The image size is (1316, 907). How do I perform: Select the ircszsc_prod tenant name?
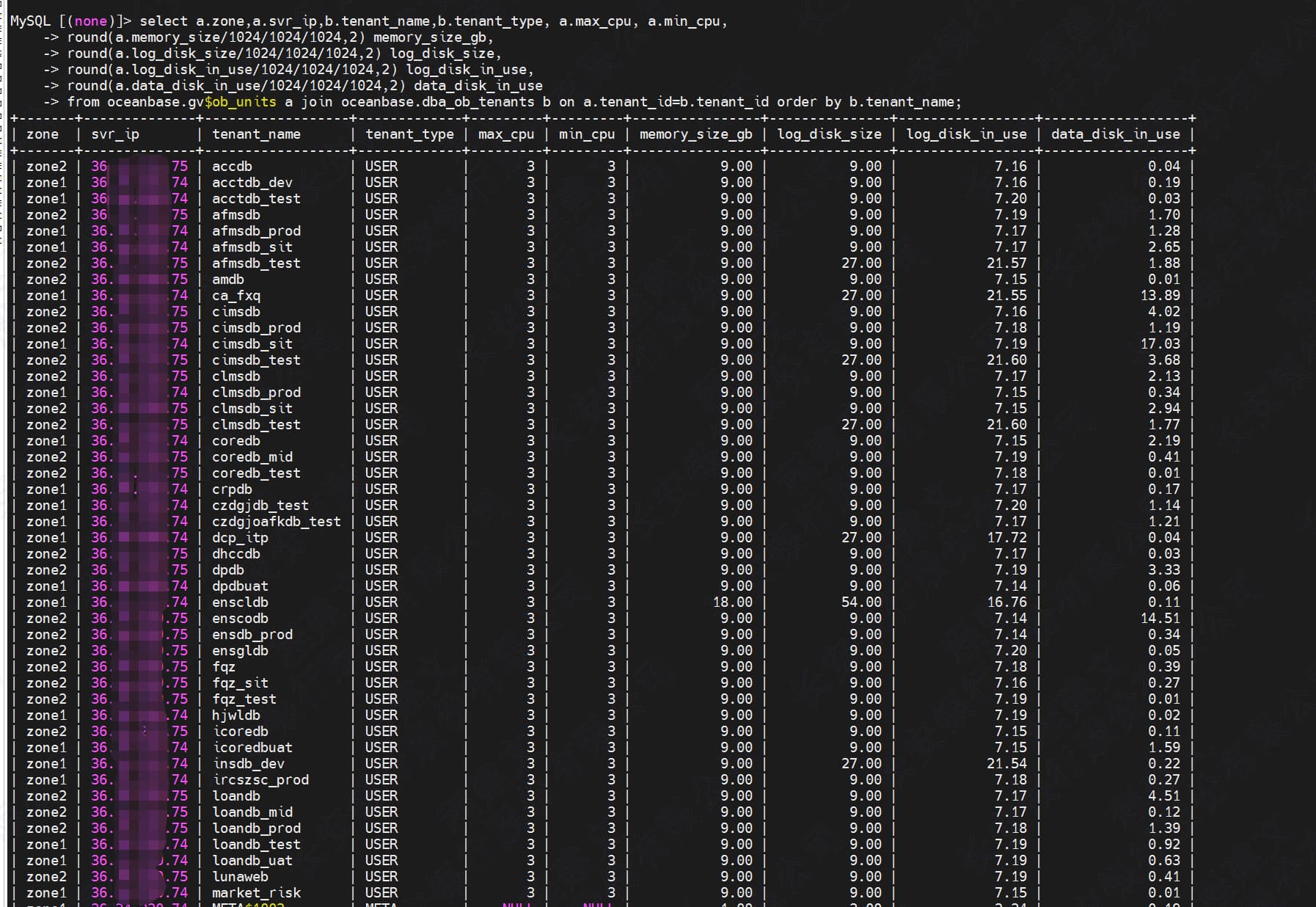tap(260, 780)
